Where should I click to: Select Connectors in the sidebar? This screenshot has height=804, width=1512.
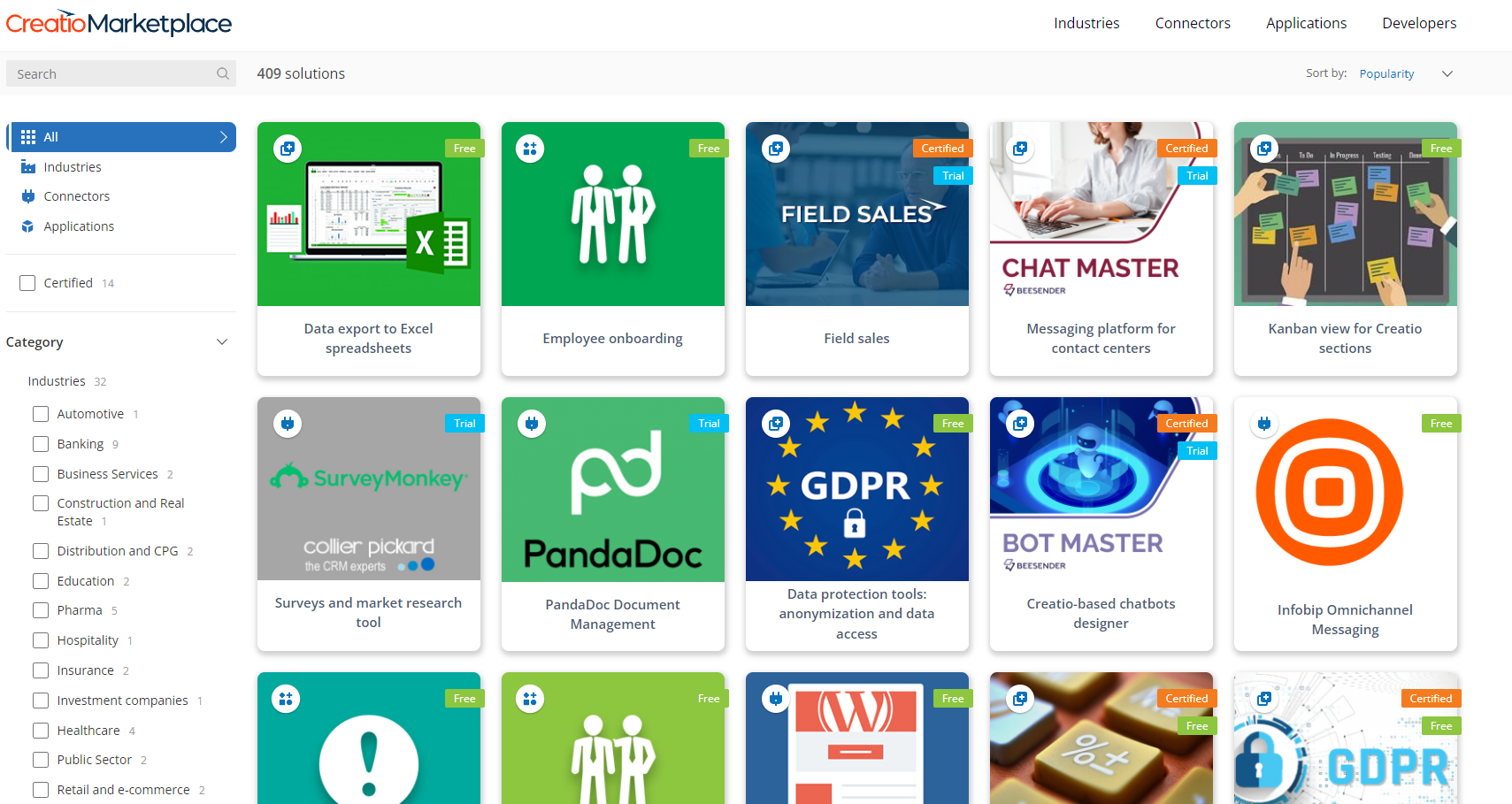click(x=77, y=196)
